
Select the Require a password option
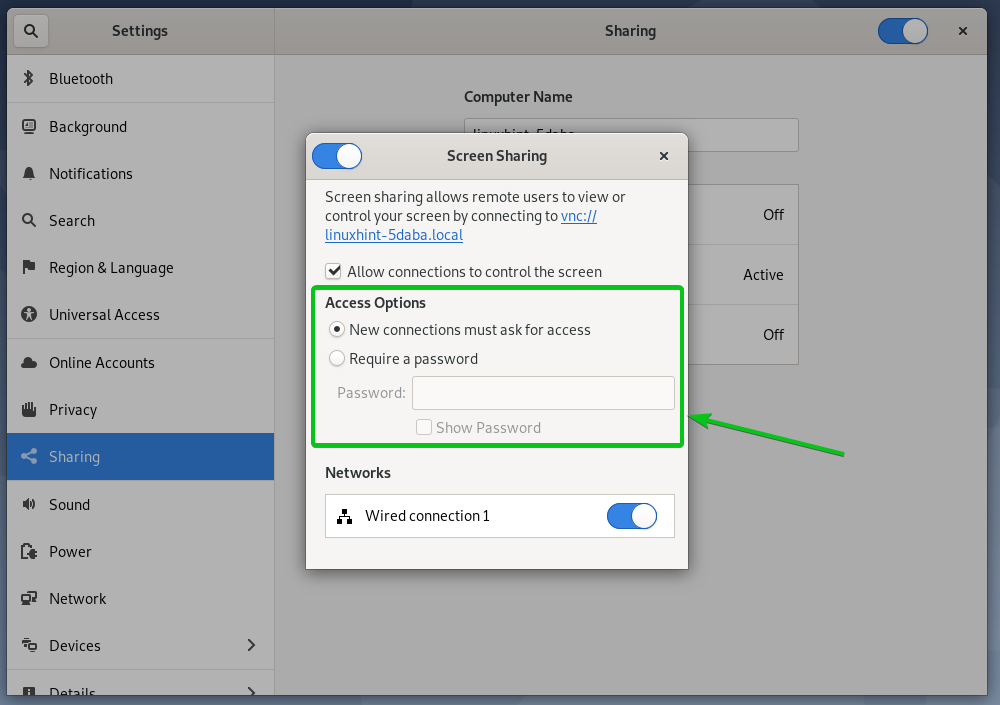(337, 358)
